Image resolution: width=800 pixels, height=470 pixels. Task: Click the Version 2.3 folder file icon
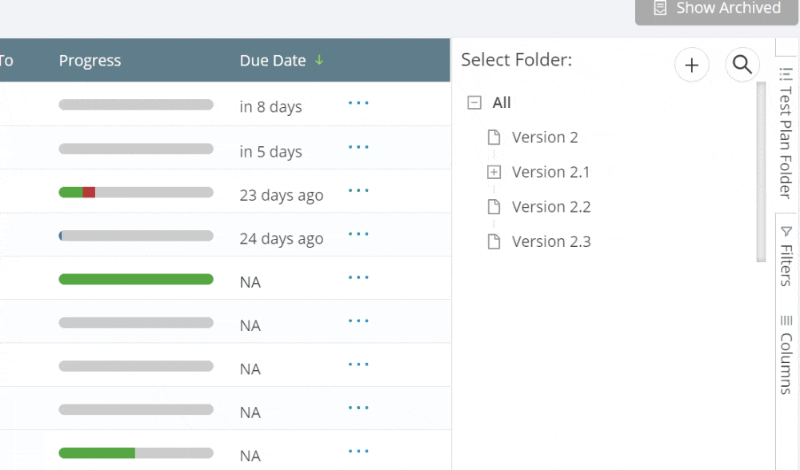493,241
